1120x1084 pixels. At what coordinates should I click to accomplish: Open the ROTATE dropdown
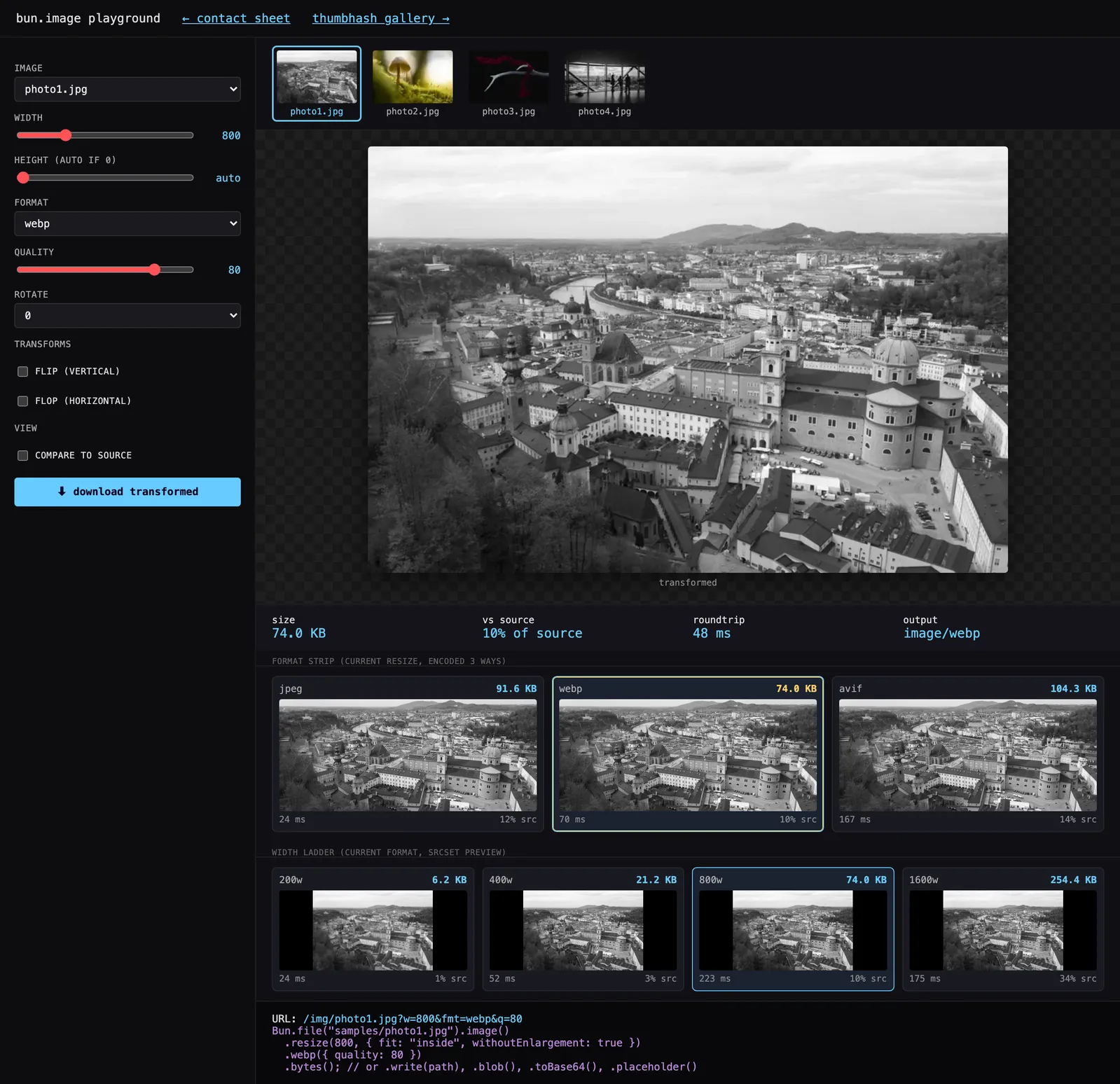pyautogui.click(x=127, y=315)
